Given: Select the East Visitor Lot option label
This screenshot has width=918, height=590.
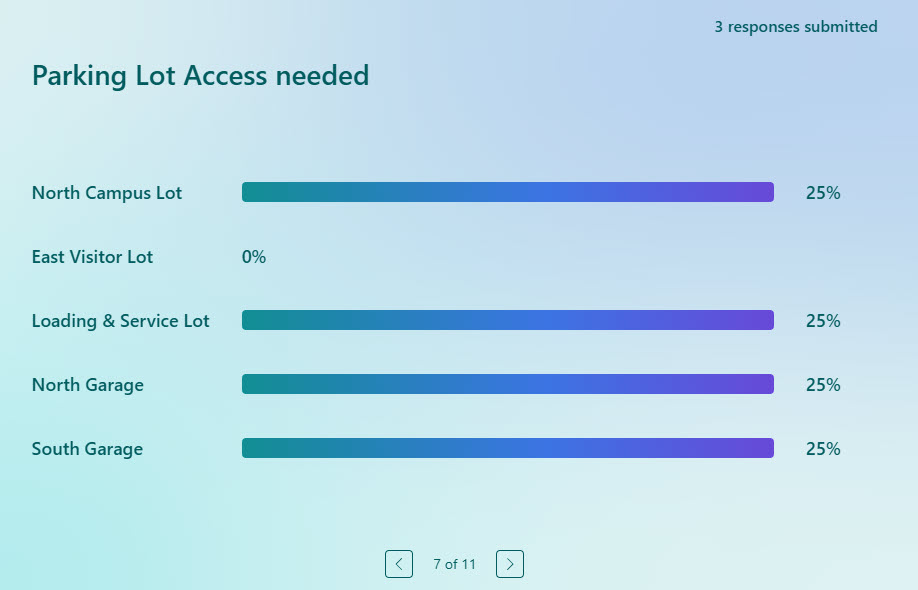Looking at the screenshot, I should tap(92, 257).
